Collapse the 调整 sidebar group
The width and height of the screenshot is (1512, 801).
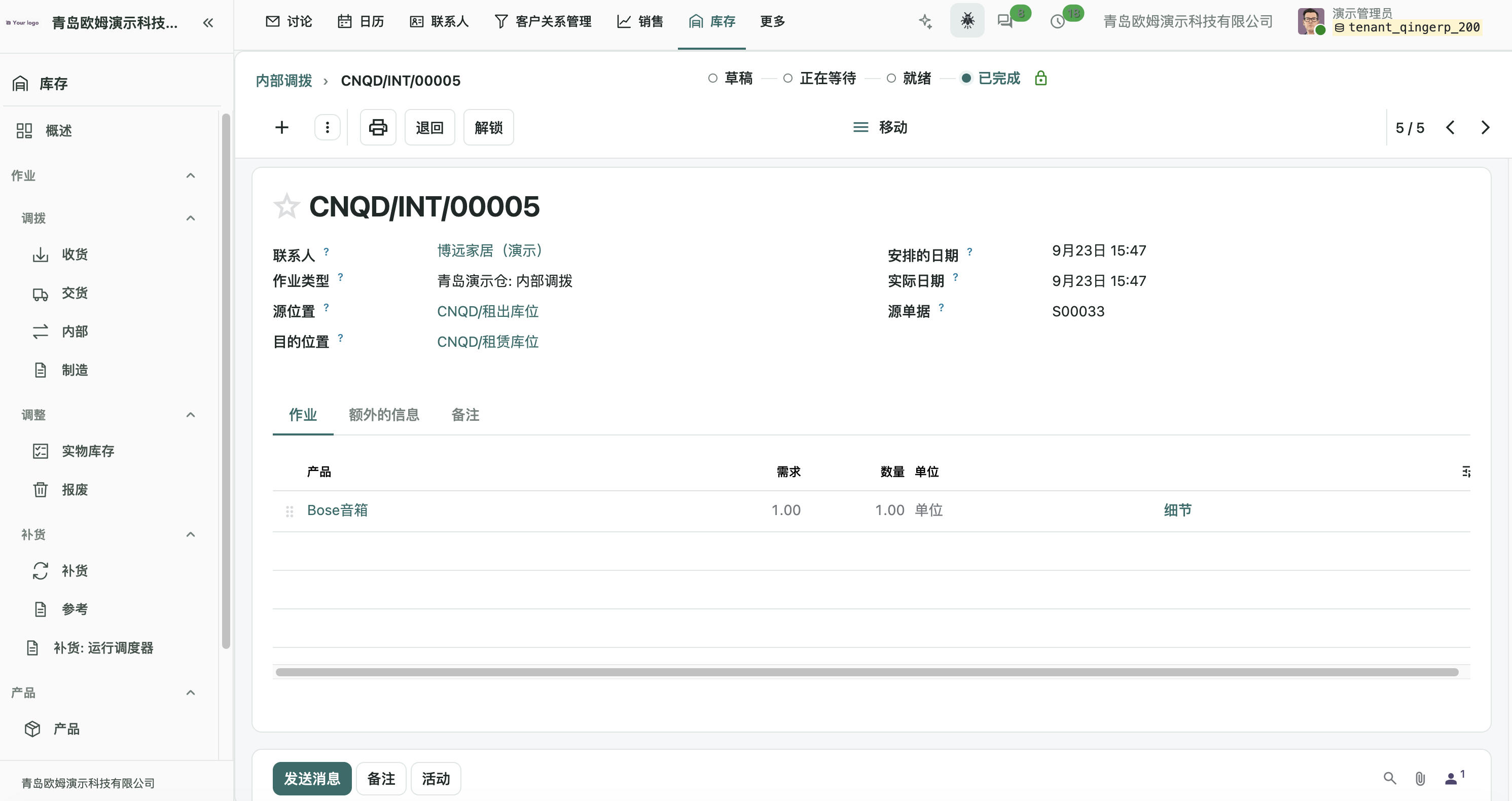190,415
